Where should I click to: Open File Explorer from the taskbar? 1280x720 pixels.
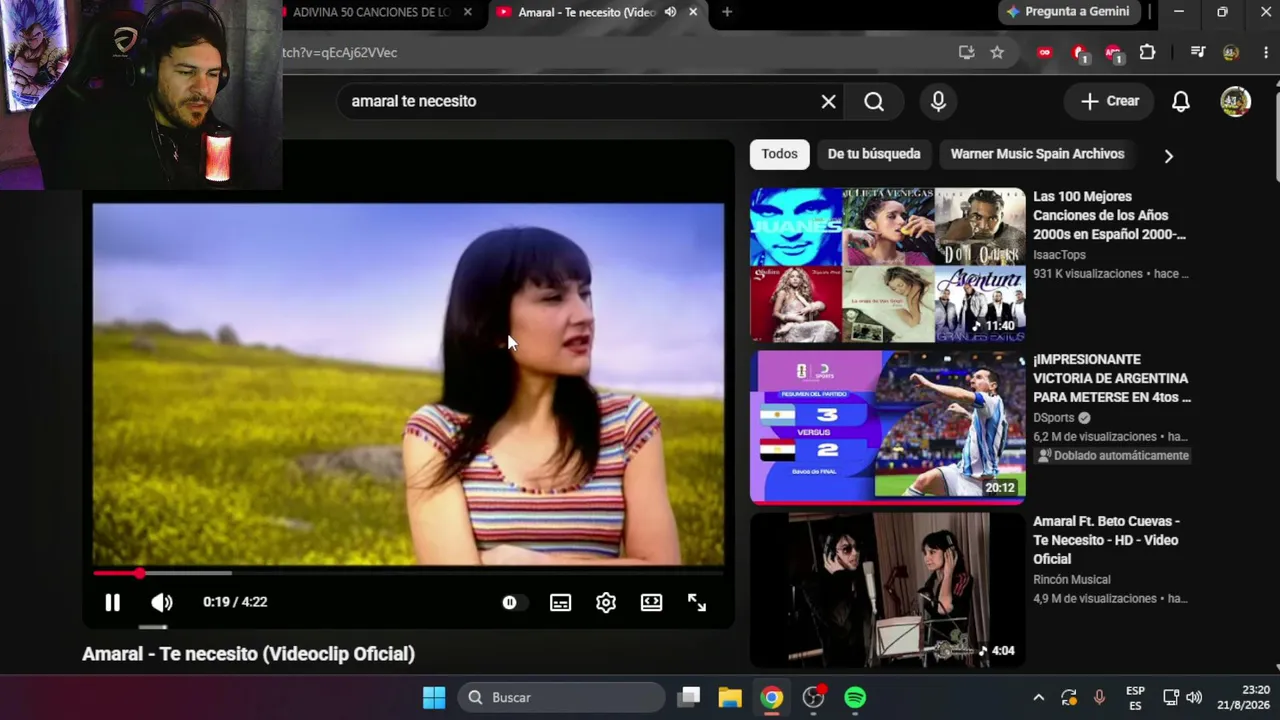(x=729, y=697)
